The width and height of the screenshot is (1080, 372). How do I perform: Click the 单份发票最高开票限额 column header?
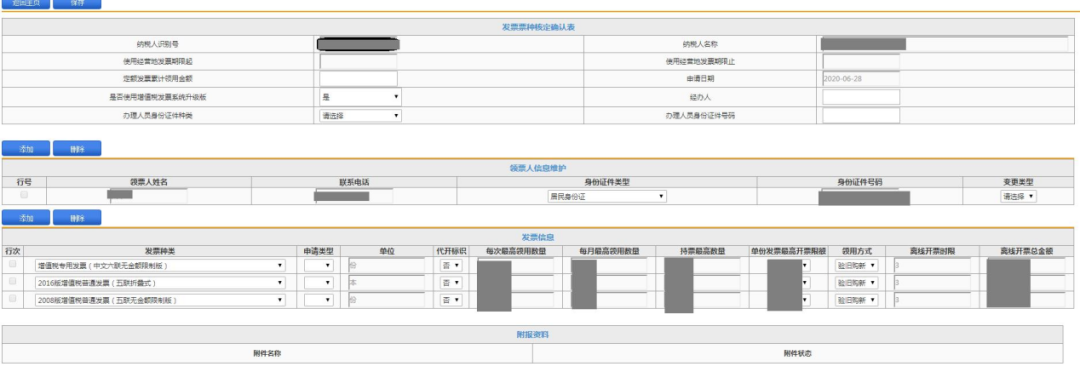point(789,251)
